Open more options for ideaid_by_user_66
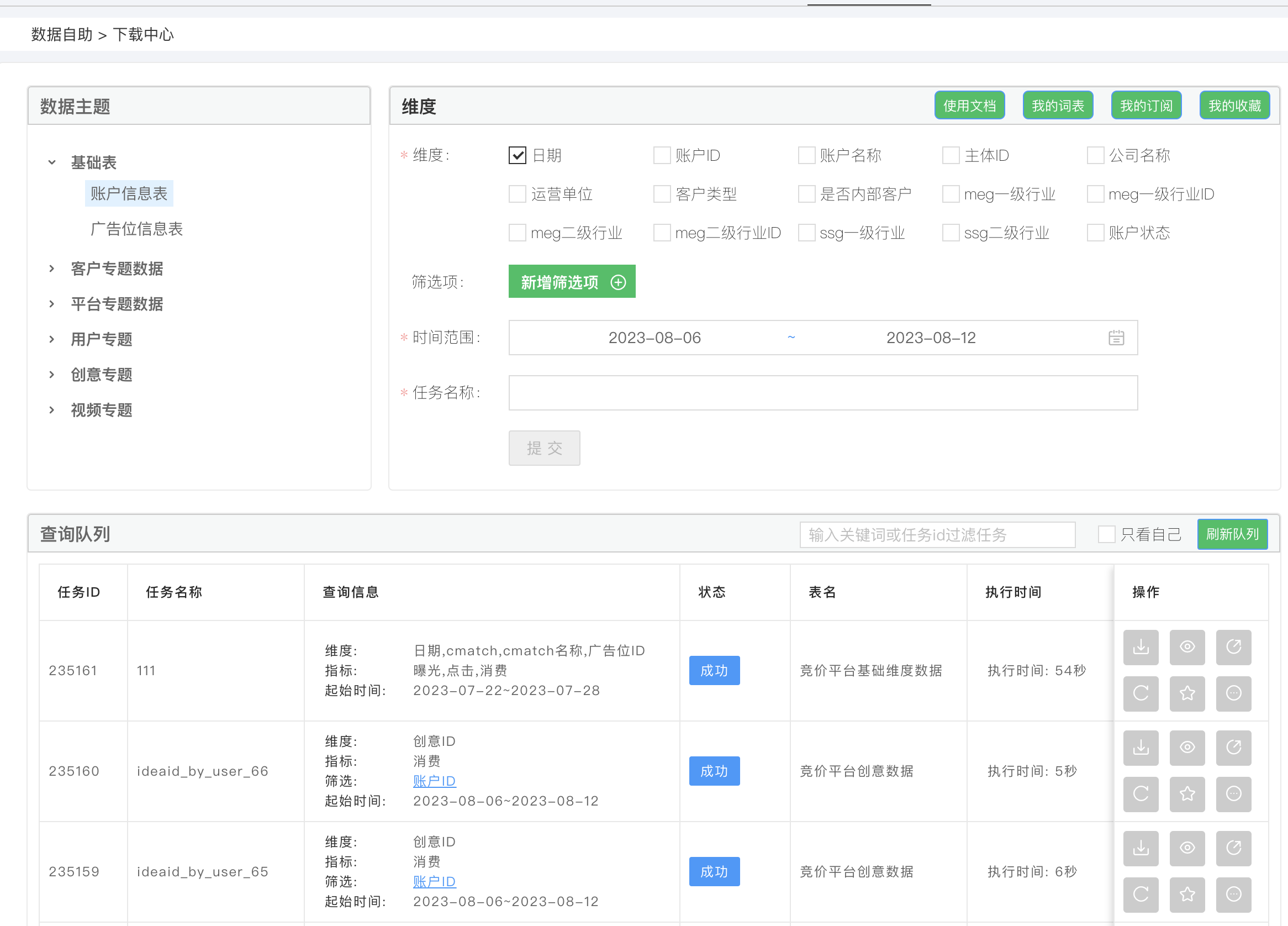Viewport: 1288px width, 926px height. (x=1233, y=794)
